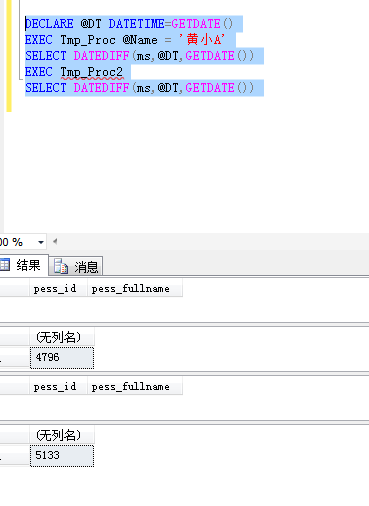Image resolution: width=369 pixels, height=506 pixels.
Task: Click pess_id header in first result grid
Action: click(58, 289)
